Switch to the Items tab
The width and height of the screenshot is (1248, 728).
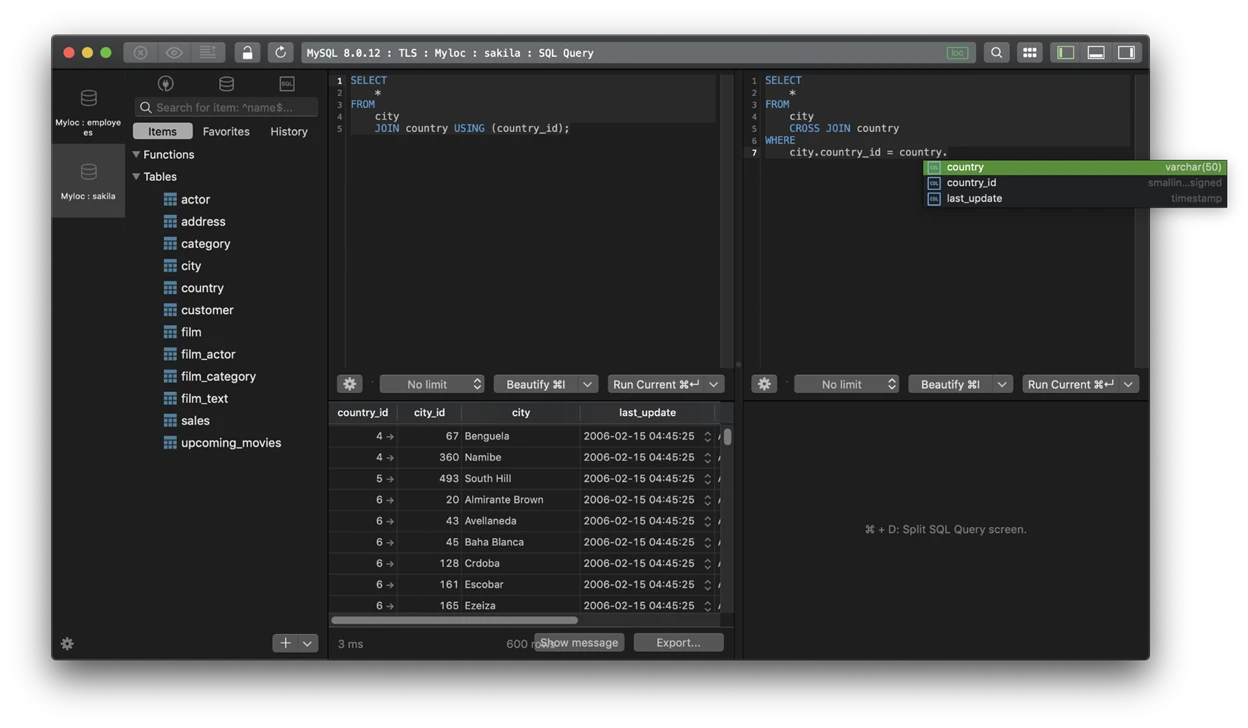coord(162,131)
